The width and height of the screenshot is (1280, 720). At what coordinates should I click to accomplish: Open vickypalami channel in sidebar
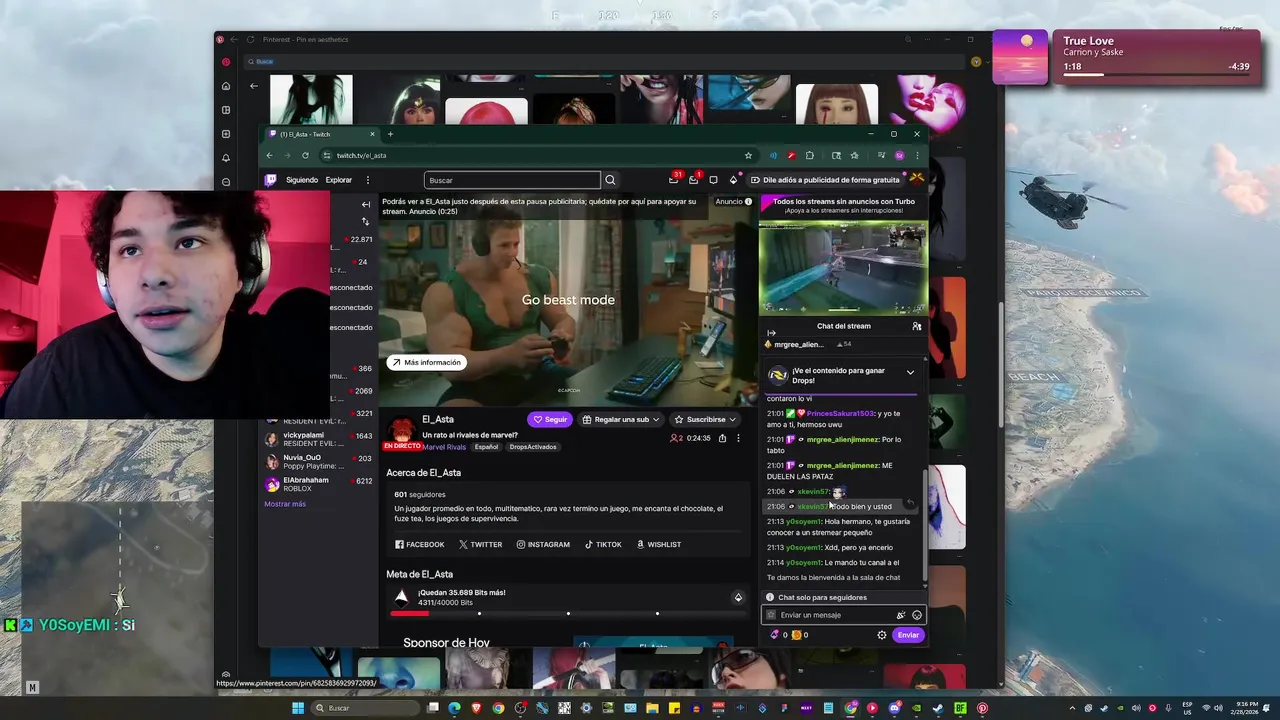[x=316, y=439]
